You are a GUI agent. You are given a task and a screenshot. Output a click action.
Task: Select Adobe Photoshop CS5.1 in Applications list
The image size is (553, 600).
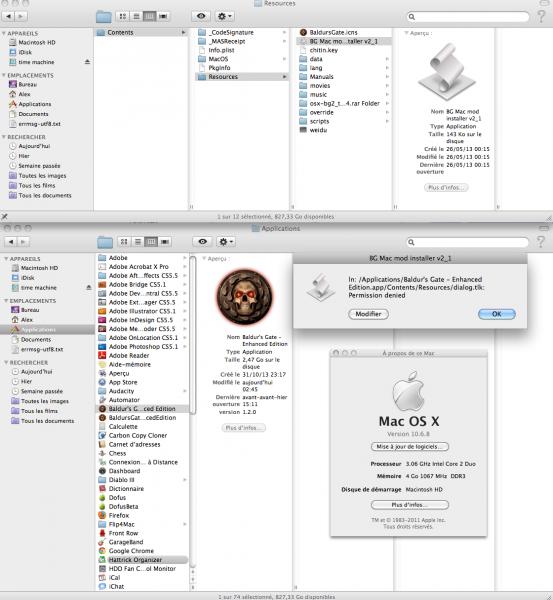coord(142,346)
